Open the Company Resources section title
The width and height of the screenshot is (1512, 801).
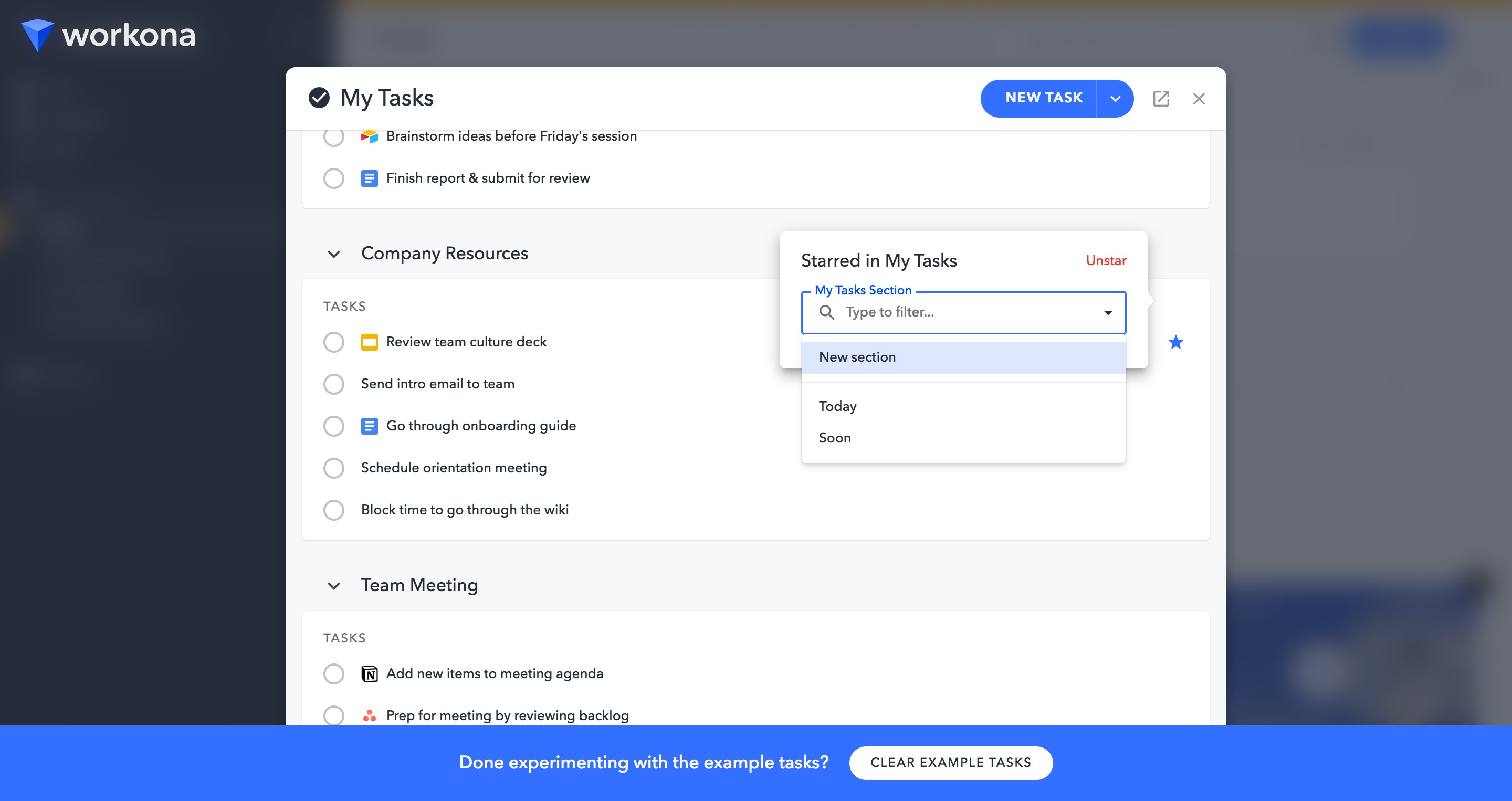click(x=444, y=254)
